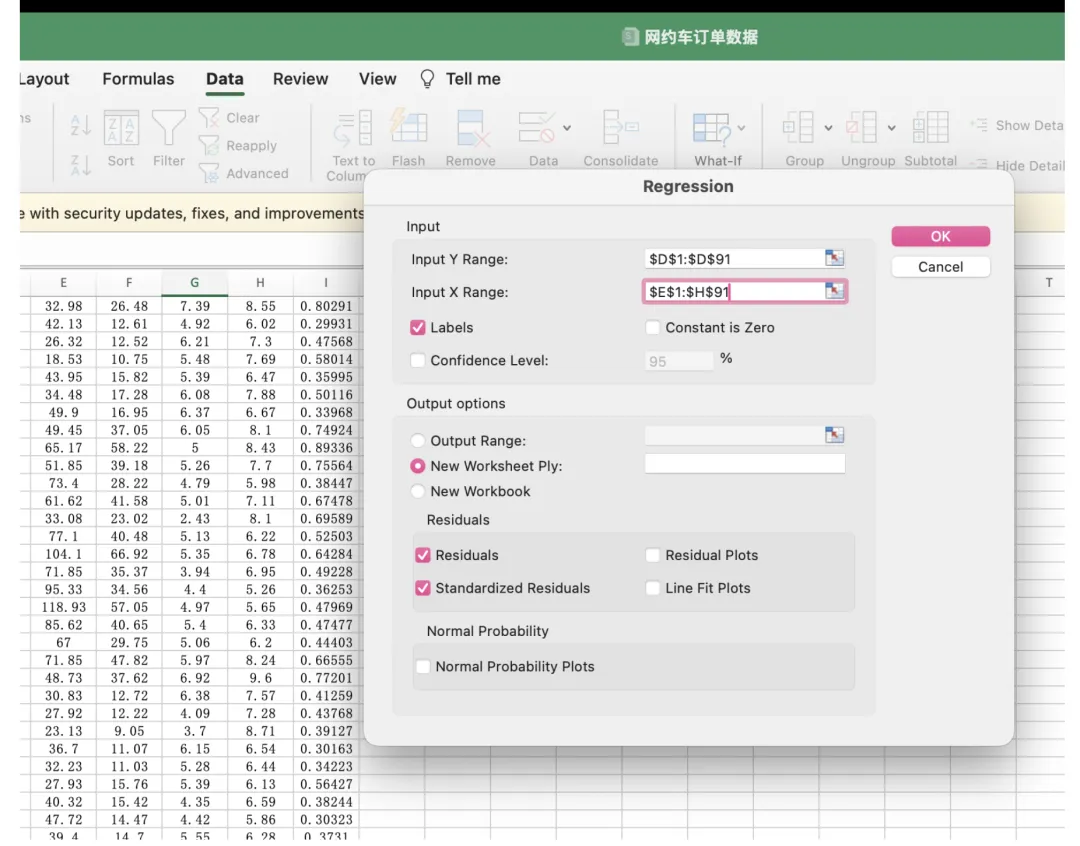Select column T header
1080x846 pixels.
[x=1048, y=282]
